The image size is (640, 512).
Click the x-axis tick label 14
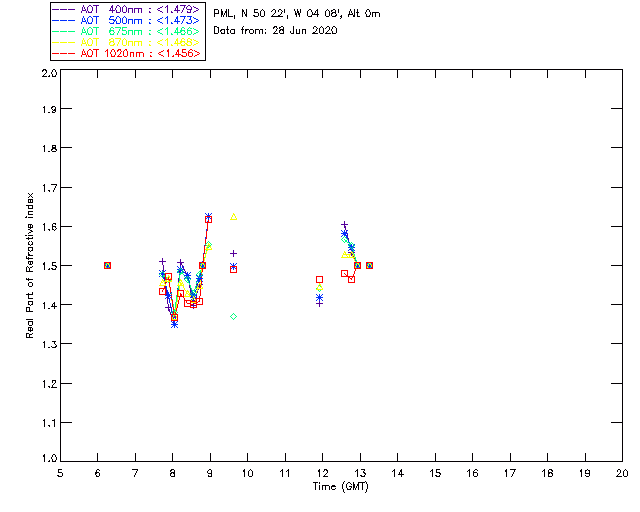[x=398, y=473]
